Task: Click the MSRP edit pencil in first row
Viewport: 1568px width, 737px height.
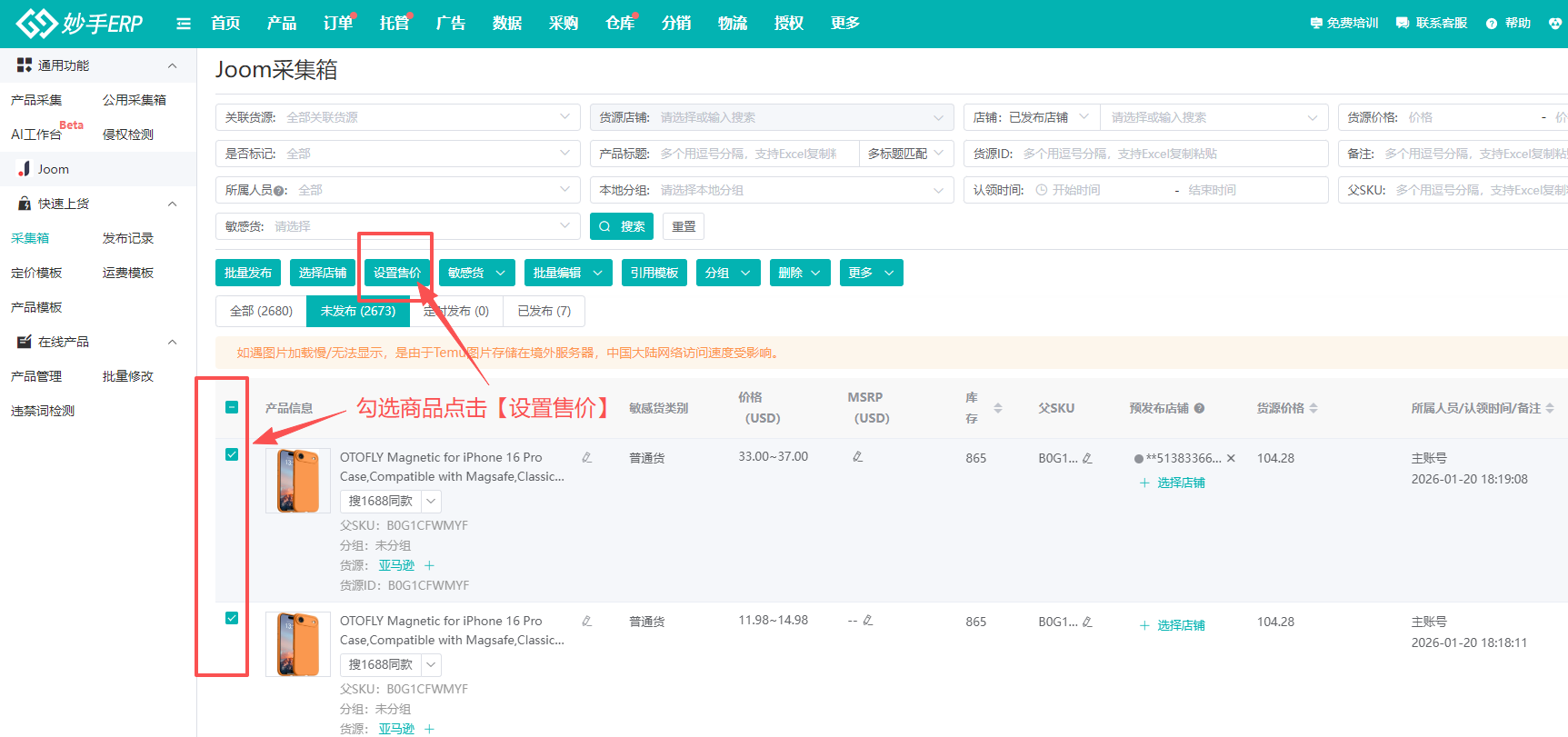Action: (857, 456)
